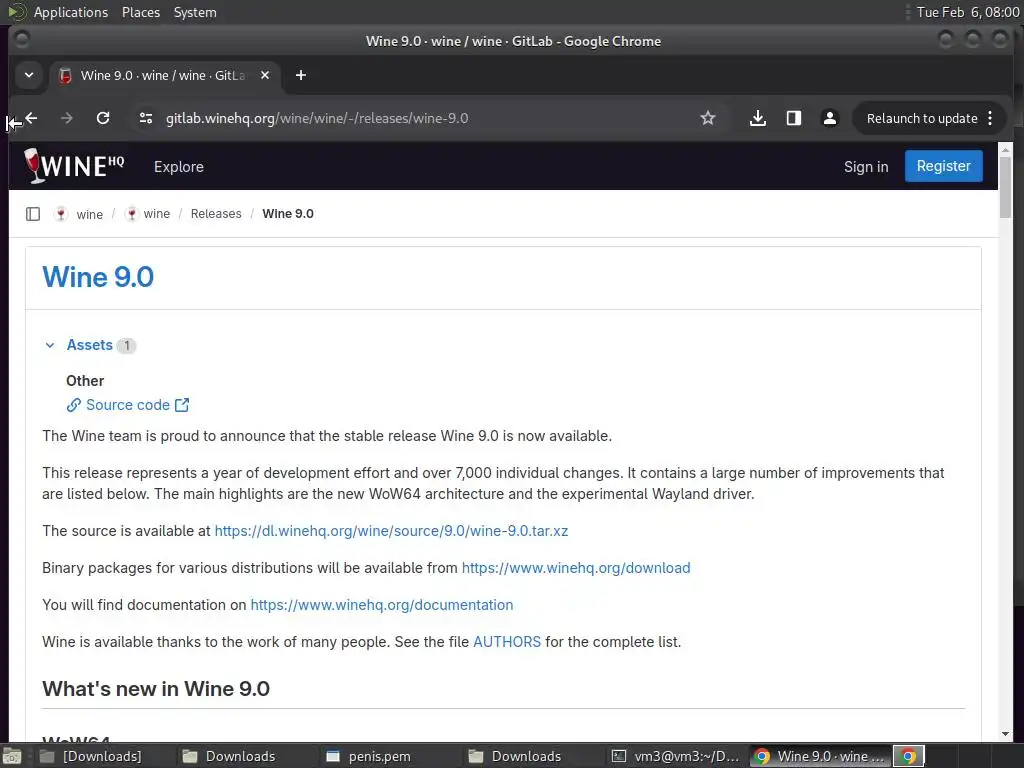Click the Register button
Viewport: 1024px width, 768px height.
point(944,166)
